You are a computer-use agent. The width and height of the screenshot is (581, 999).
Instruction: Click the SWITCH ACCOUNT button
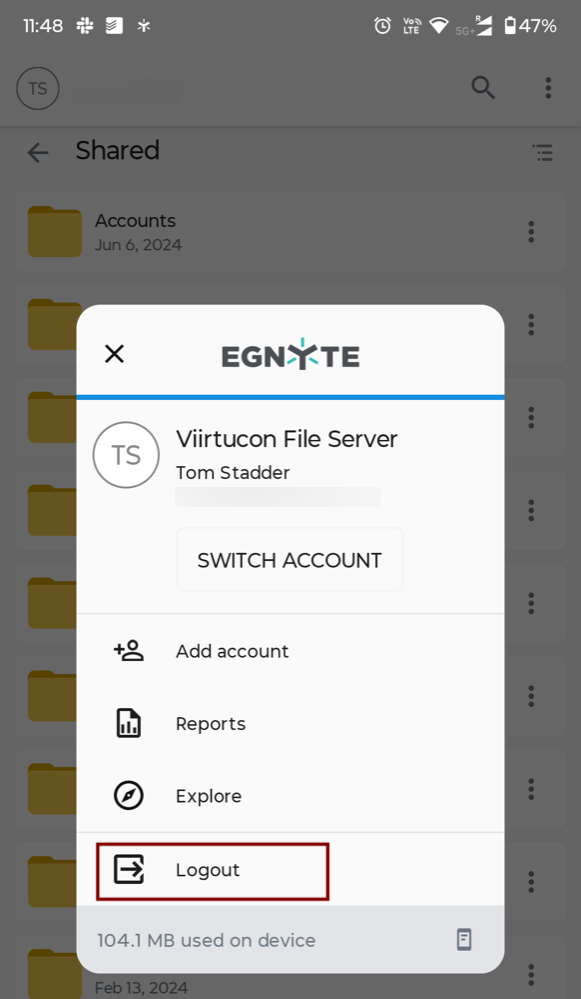point(290,559)
